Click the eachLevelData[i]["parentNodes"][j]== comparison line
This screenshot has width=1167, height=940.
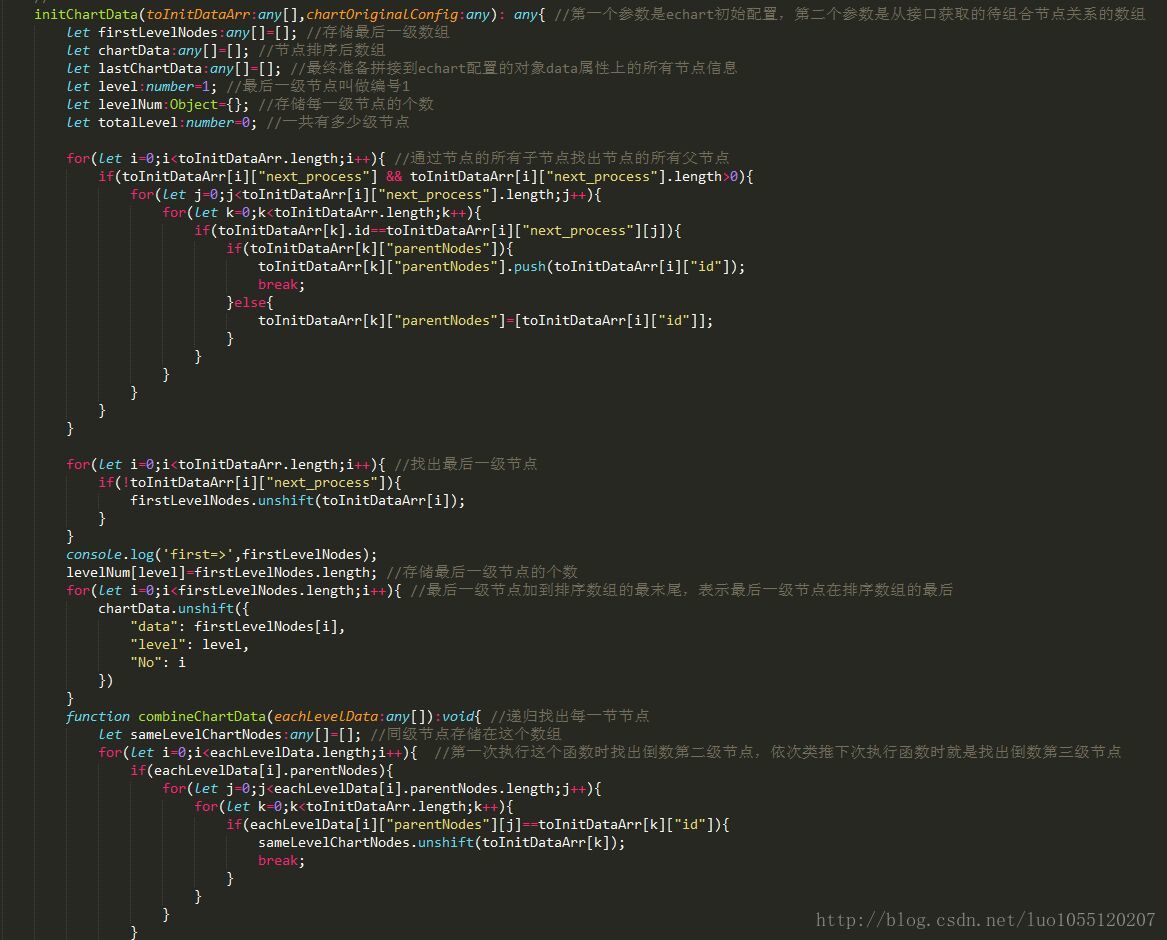pos(478,825)
